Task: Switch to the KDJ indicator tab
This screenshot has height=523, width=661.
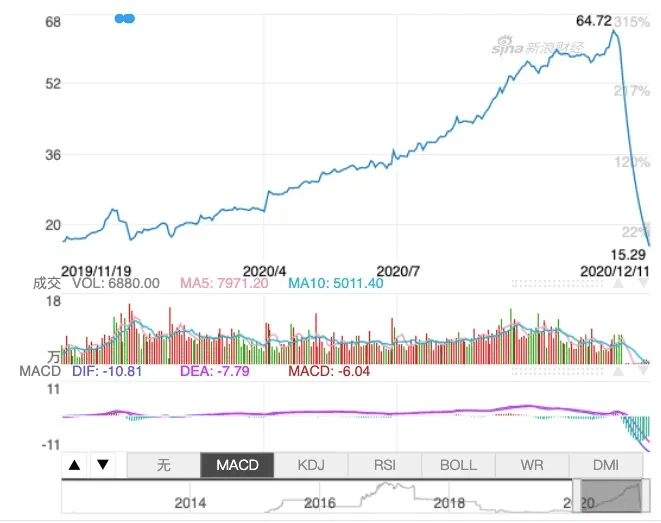Action: pyautogui.click(x=311, y=465)
